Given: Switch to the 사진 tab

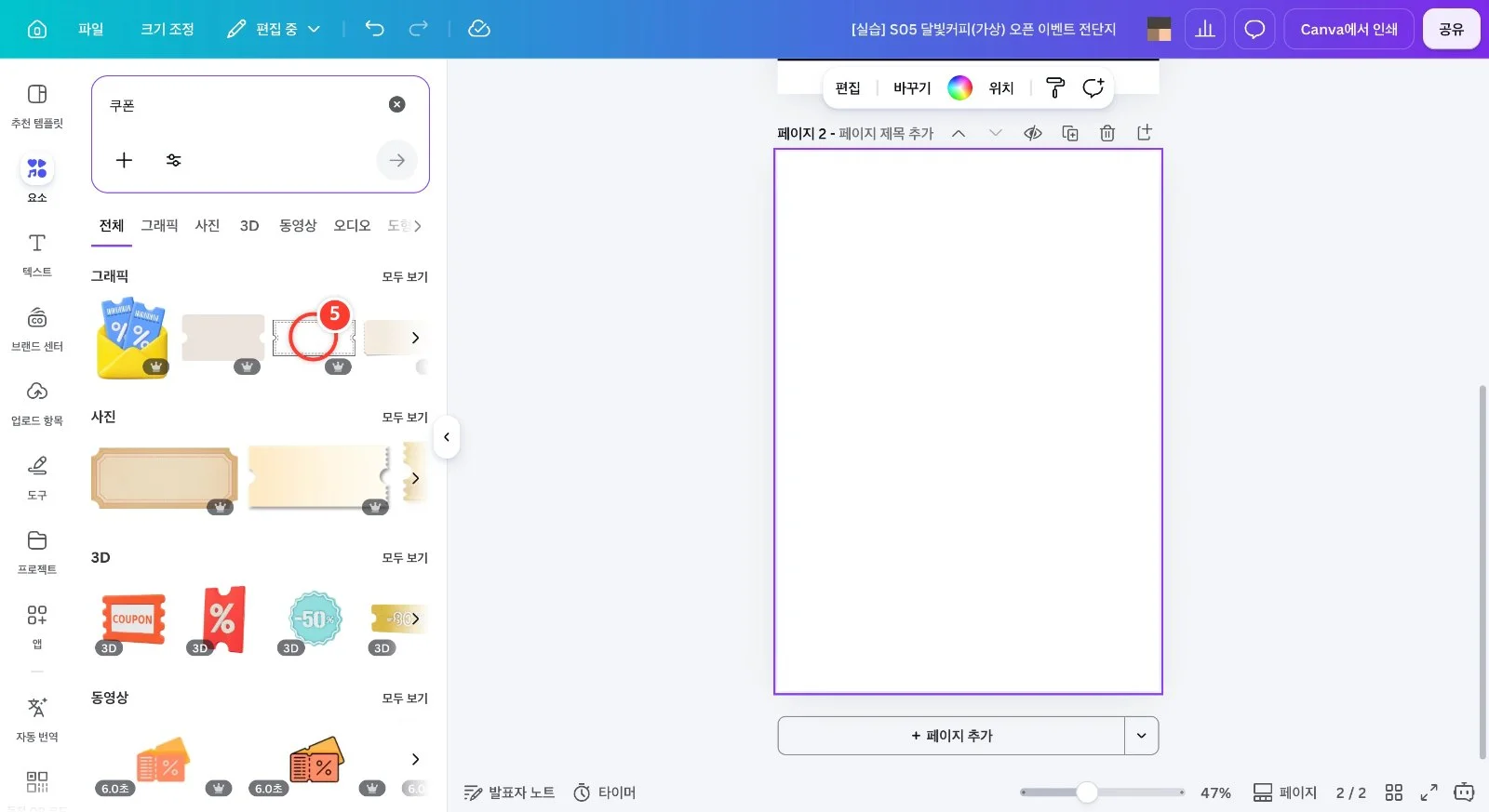Looking at the screenshot, I should point(208,225).
